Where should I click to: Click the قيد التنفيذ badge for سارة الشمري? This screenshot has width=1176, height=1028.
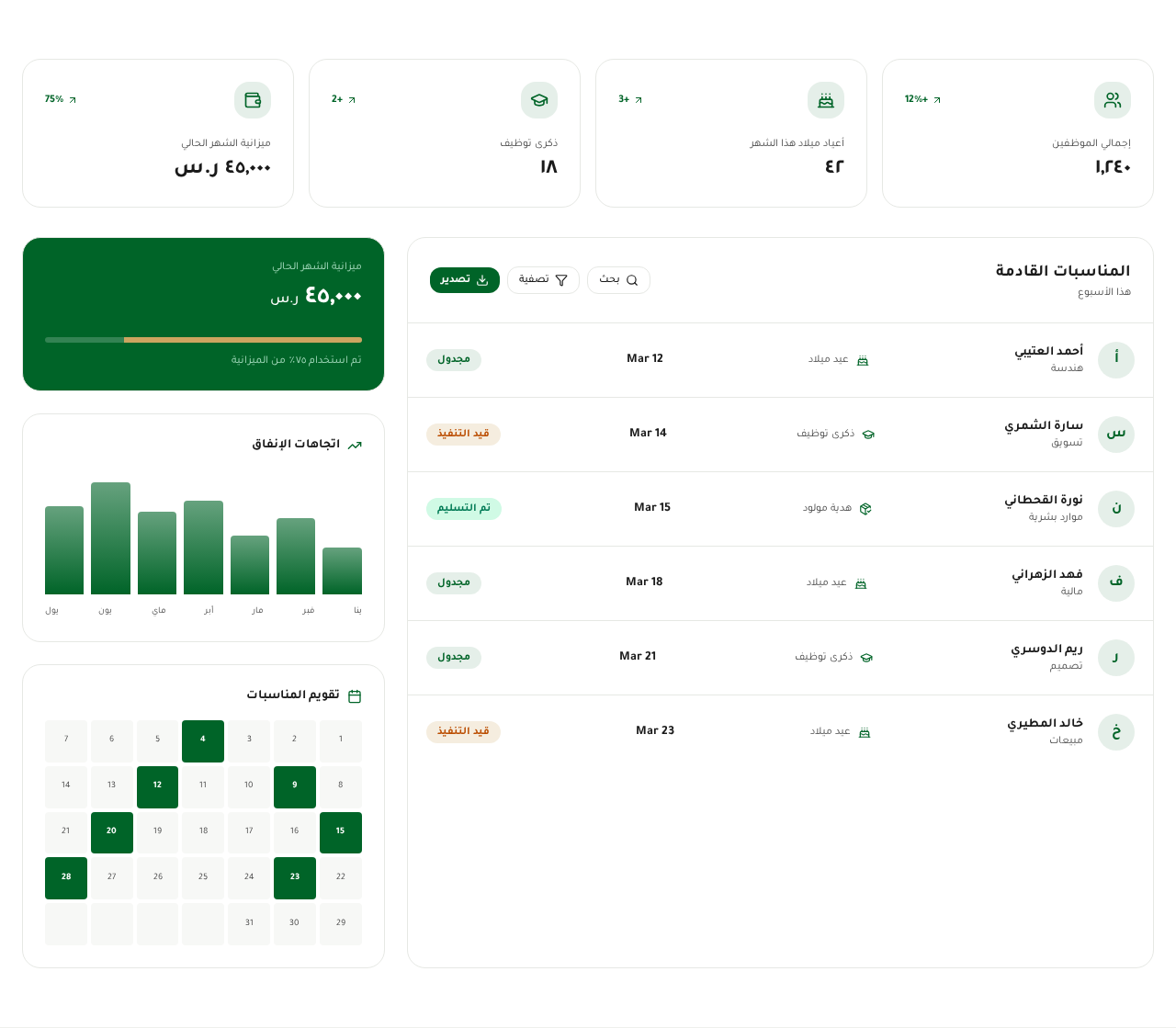coord(463,434)
